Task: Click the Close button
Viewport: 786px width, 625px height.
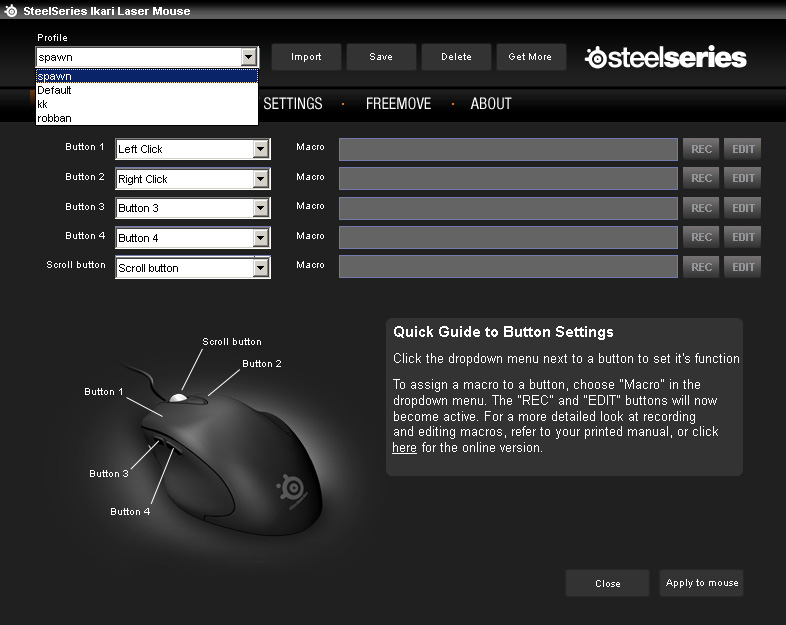Action: (x=608, y=583)
